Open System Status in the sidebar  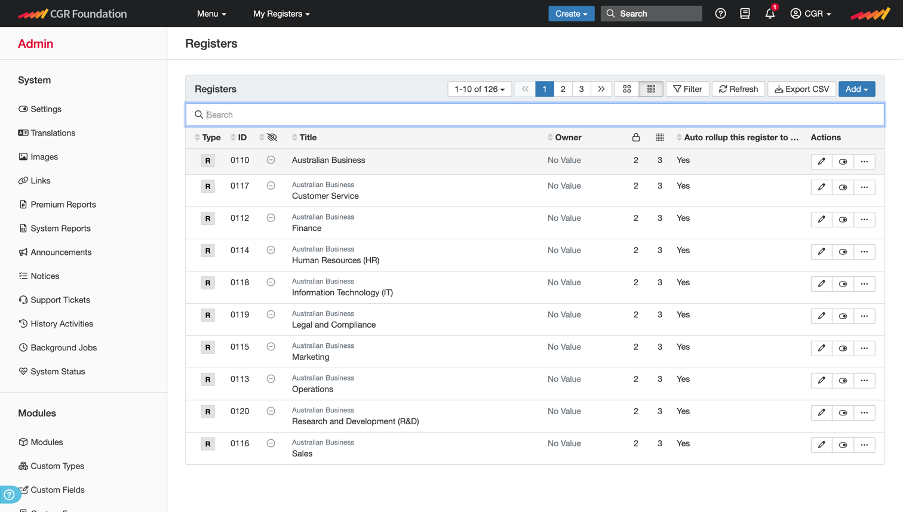click(x=52, y=372)
